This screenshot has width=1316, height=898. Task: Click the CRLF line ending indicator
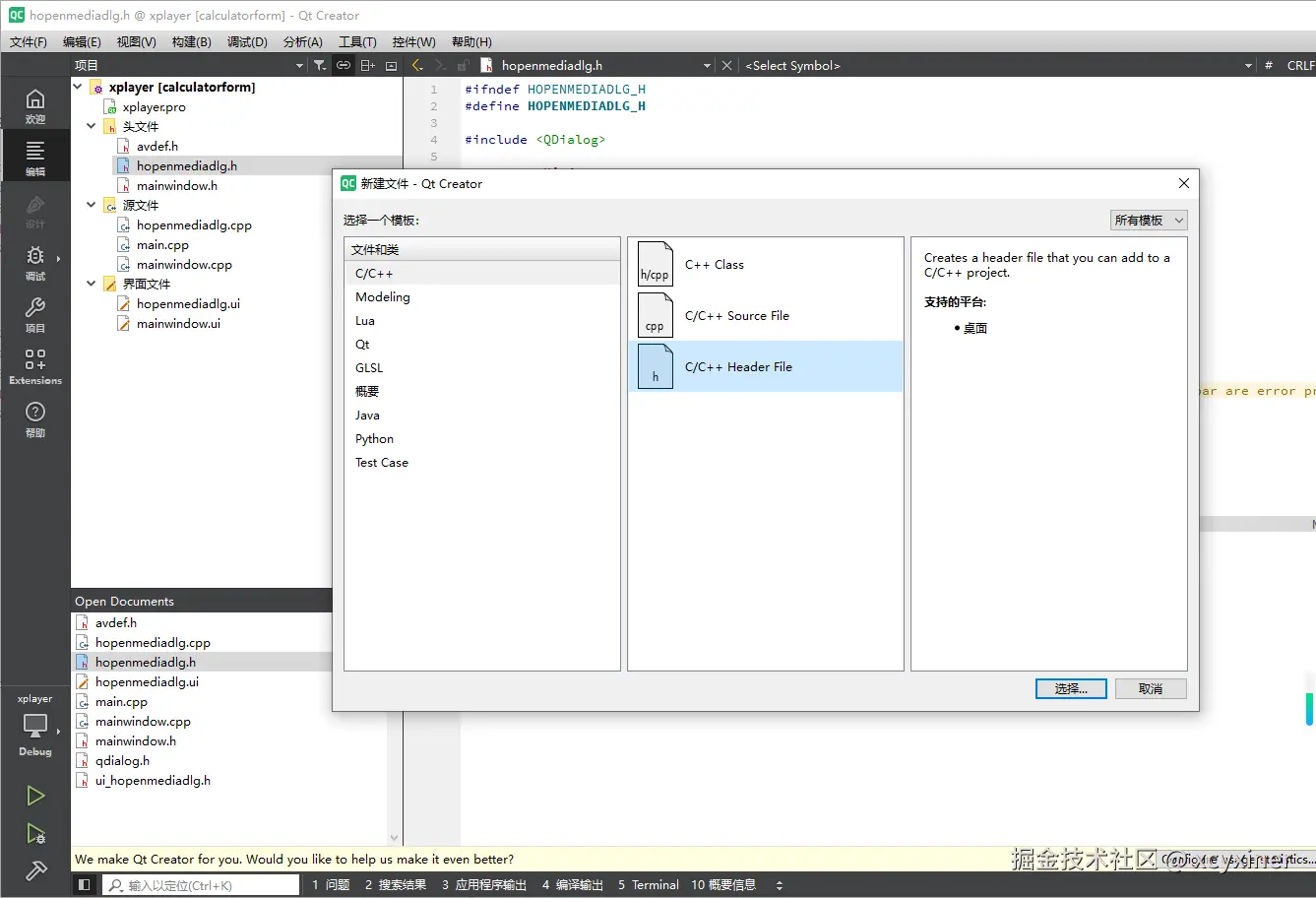(x=1299, y=65)
